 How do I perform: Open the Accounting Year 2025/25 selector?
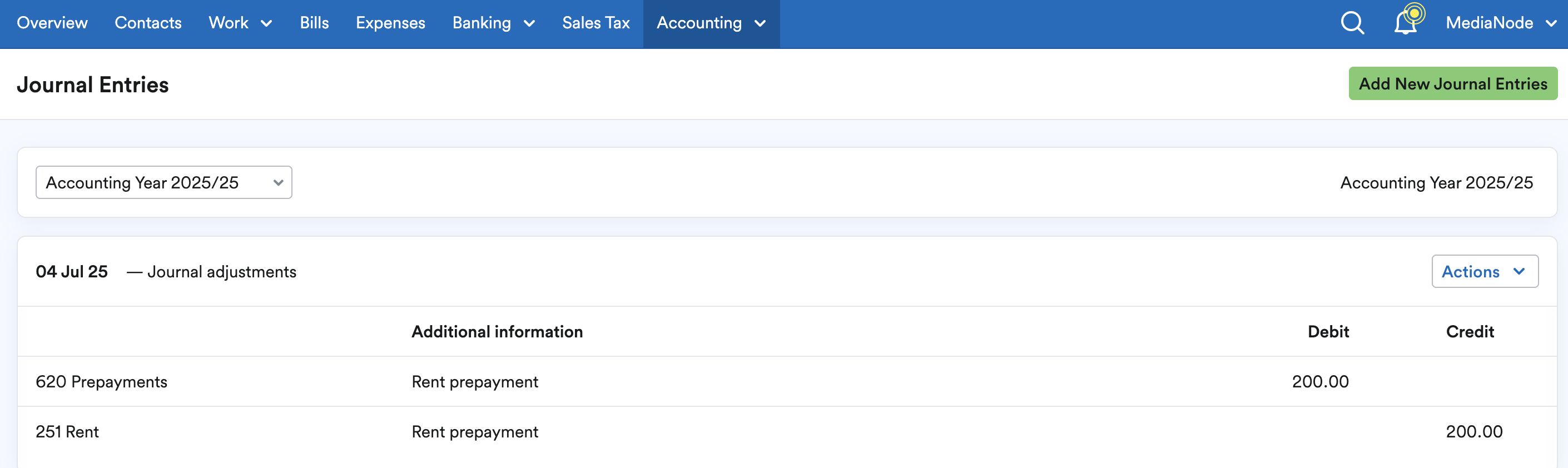[163, 182]
